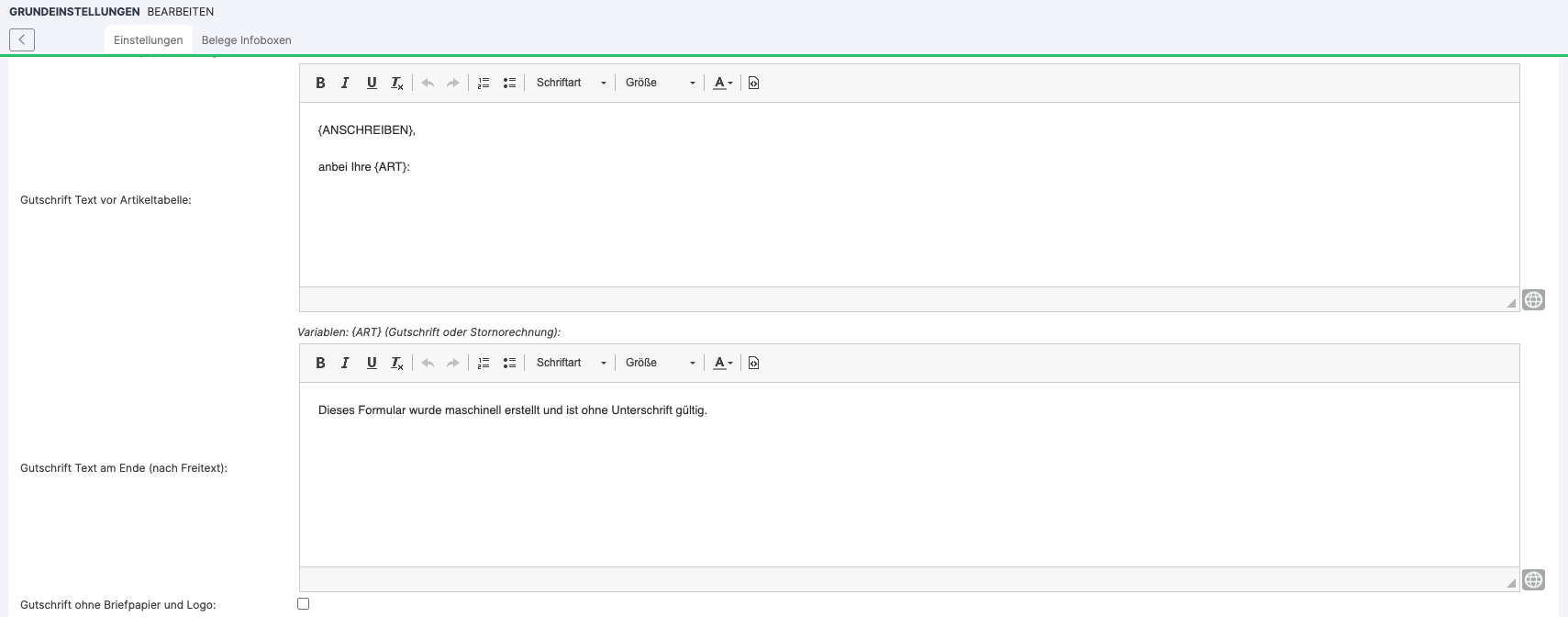1568x617 pixels.
Task: Go back using the left arrow button
Action: (x=22, y=39)
